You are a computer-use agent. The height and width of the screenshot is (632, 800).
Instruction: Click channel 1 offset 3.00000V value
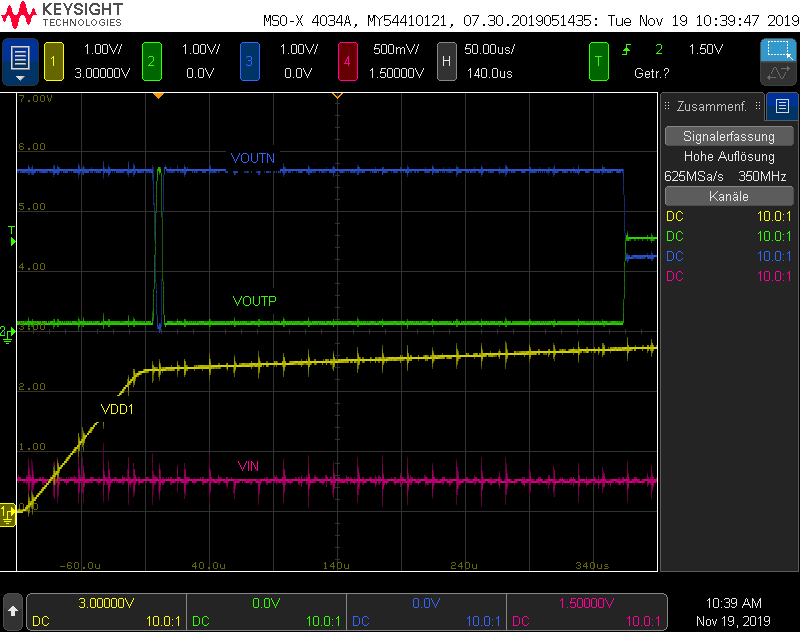[x=102, y=73]
